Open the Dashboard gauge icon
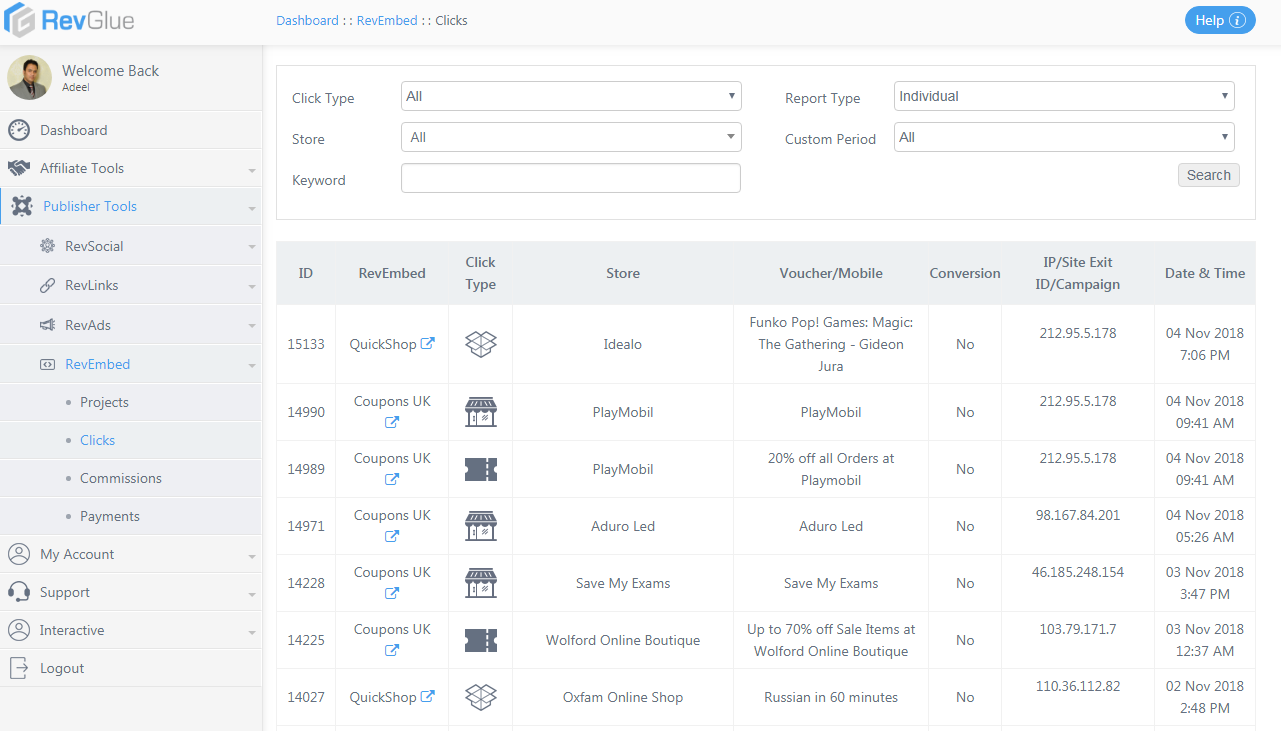This screenshot has height=731, width=1281. (x=19, y=130)
